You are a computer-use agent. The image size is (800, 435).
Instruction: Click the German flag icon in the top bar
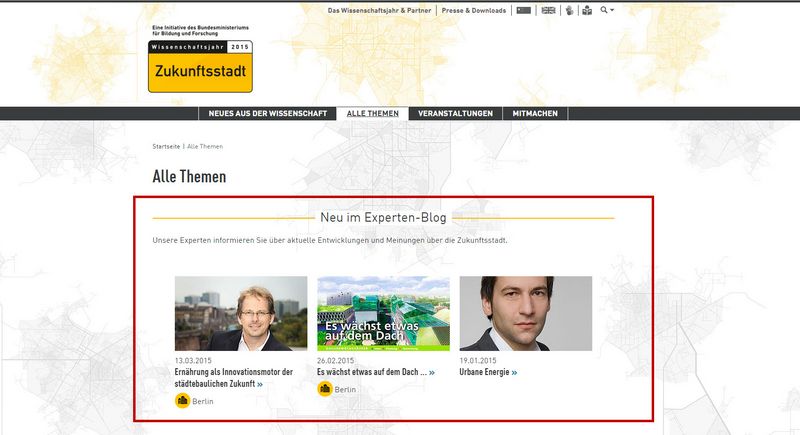(524, 10)
